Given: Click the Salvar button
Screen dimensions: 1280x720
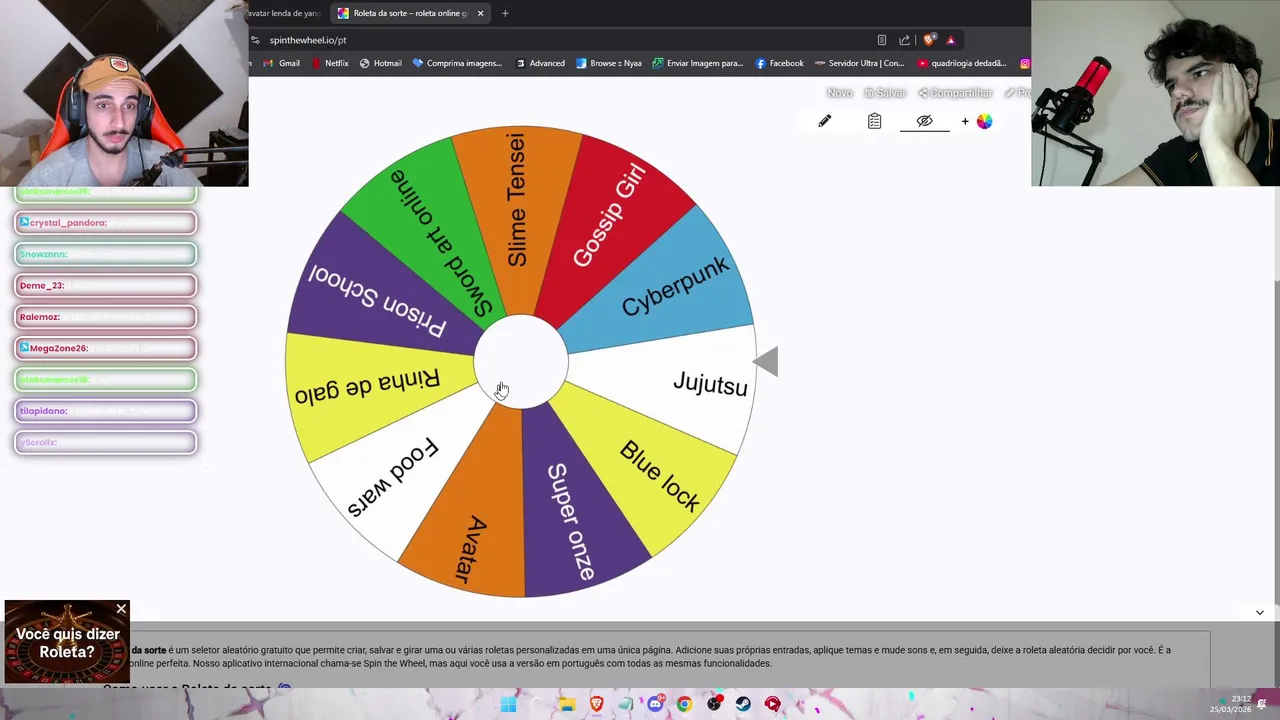Looking at the screenshot, I should pyautogui.click(x=885, y=93).
